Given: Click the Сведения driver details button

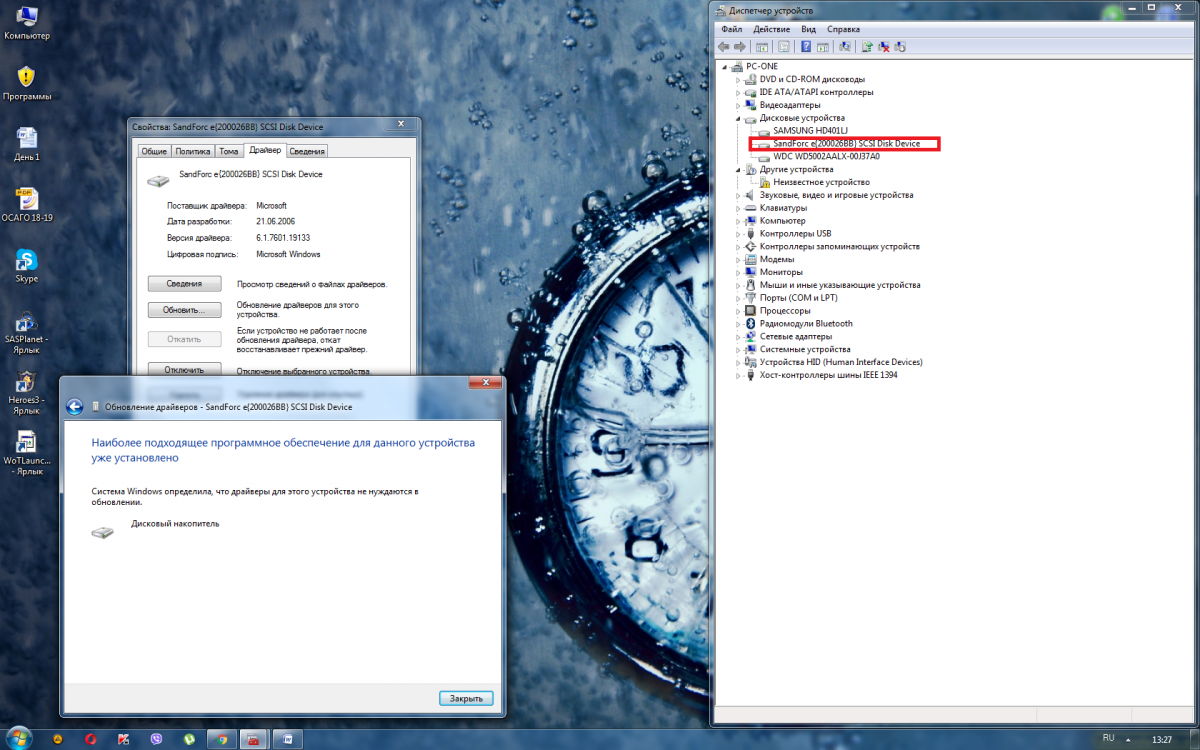Looking at the screenshot, I should 184,284.
